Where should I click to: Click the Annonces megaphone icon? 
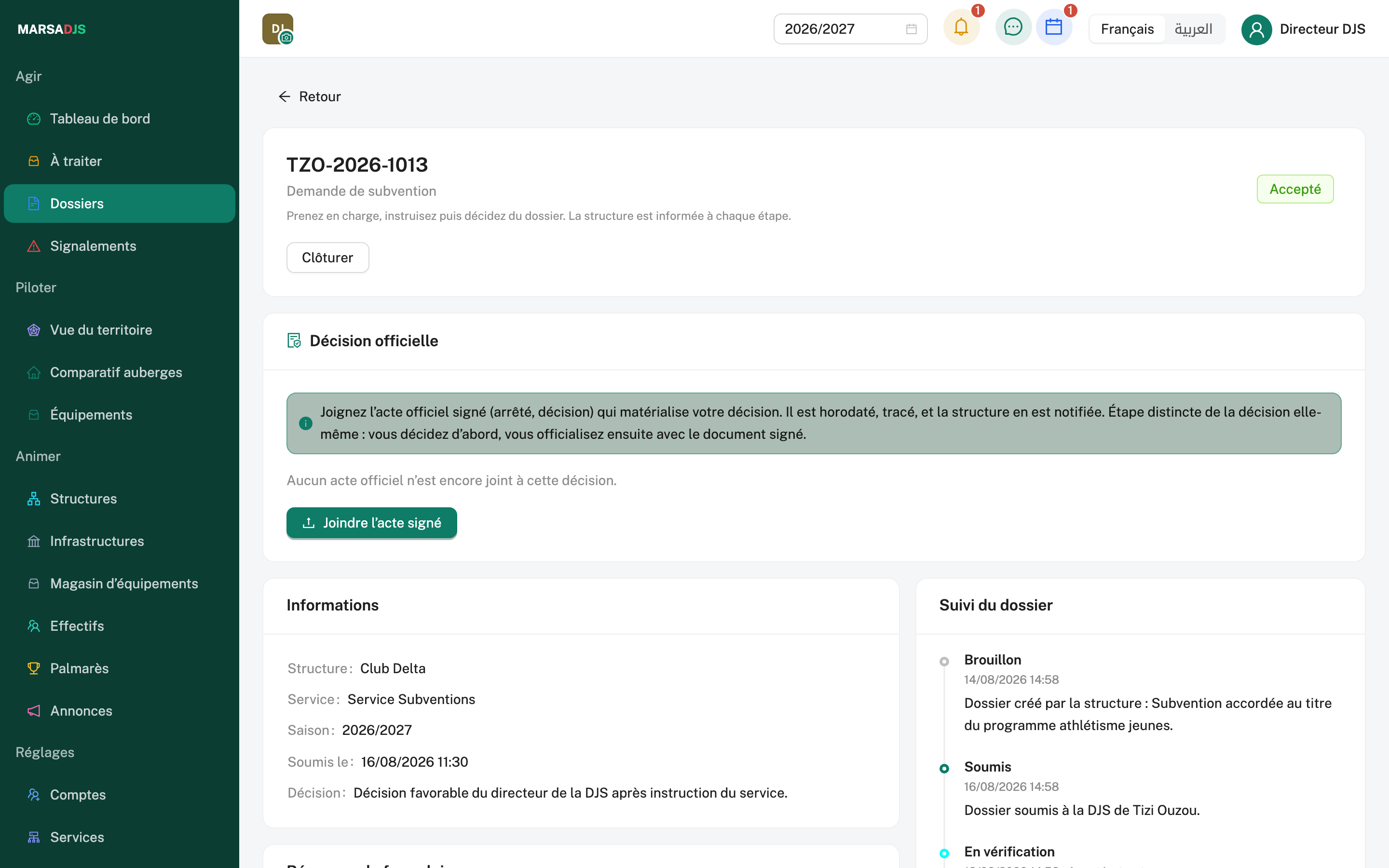(34, 711)
